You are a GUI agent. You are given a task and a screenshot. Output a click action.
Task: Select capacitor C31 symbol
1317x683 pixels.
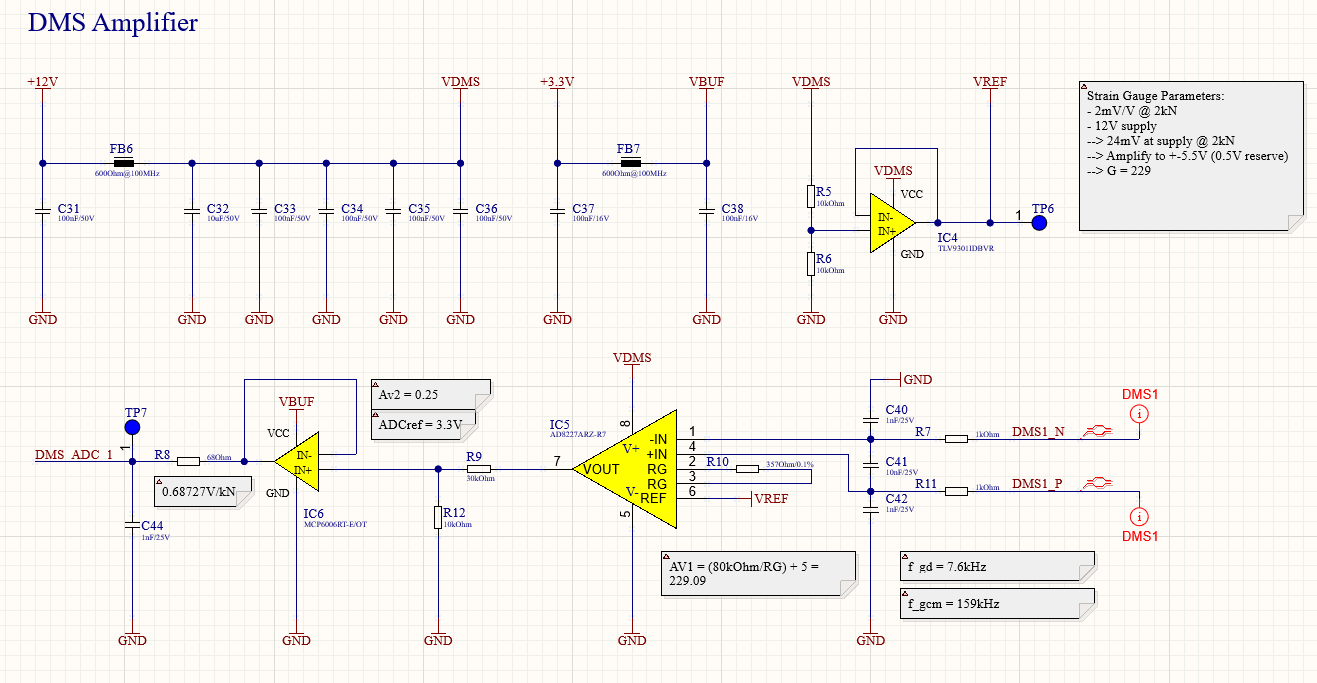(x=42, y=211)
